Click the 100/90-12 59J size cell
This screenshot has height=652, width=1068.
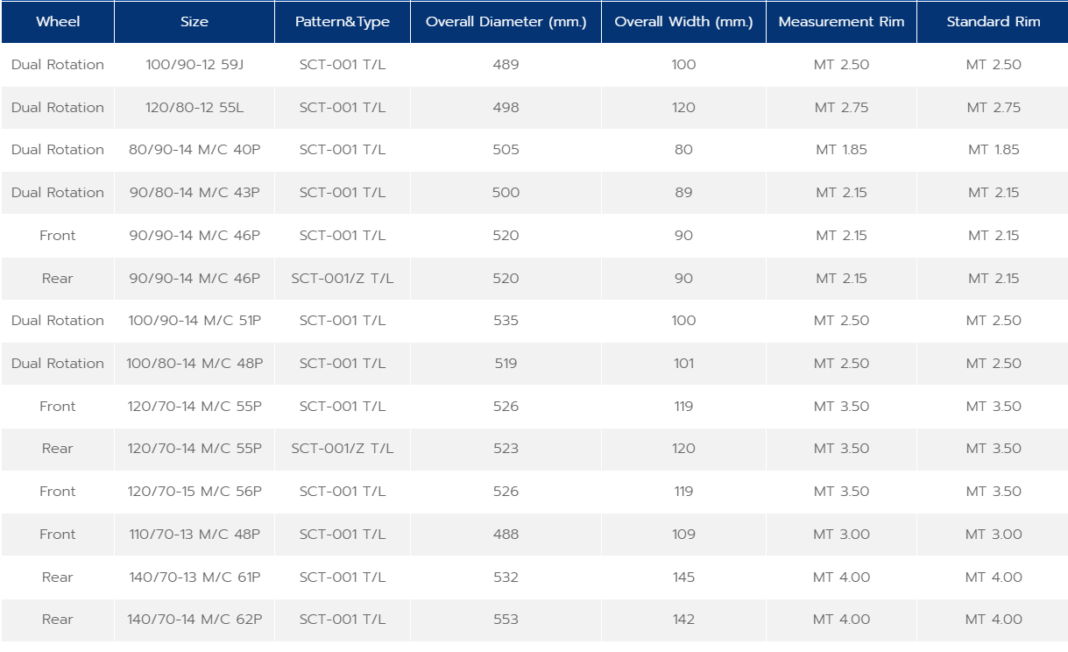pyautogui.click(x=194, y=65)
